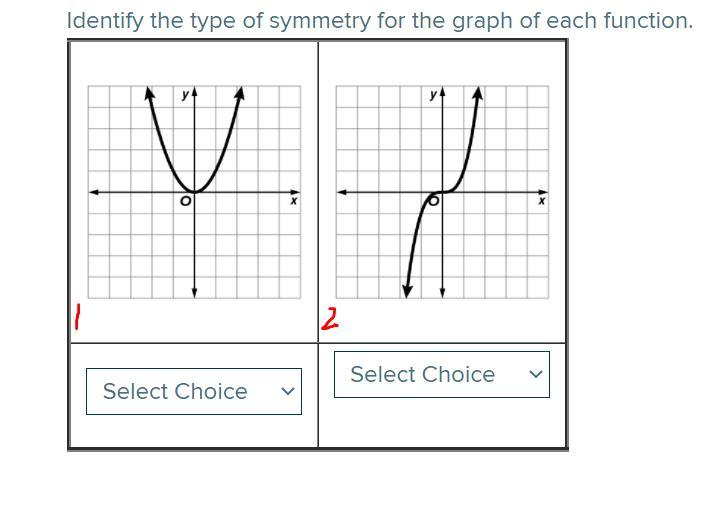Click the origin label O on parabola graph
The image size is (722, 508).
(185, 201)
